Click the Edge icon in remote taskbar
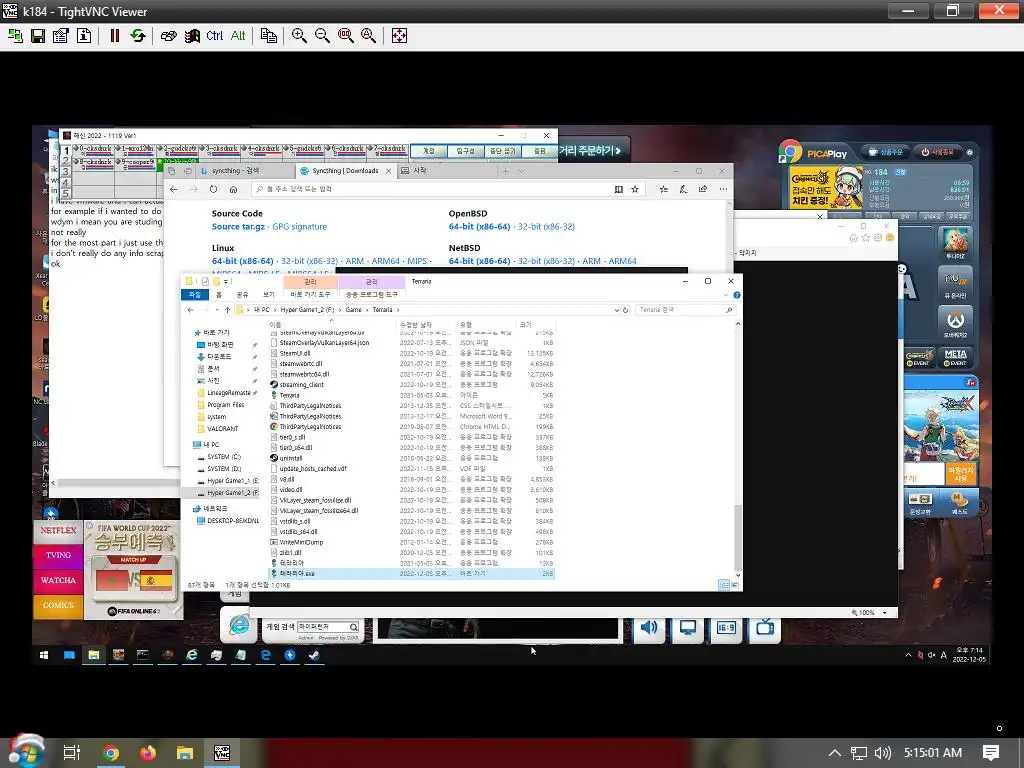The width and height of the screenshot is (1024, 768). click(x=265, y=655)
